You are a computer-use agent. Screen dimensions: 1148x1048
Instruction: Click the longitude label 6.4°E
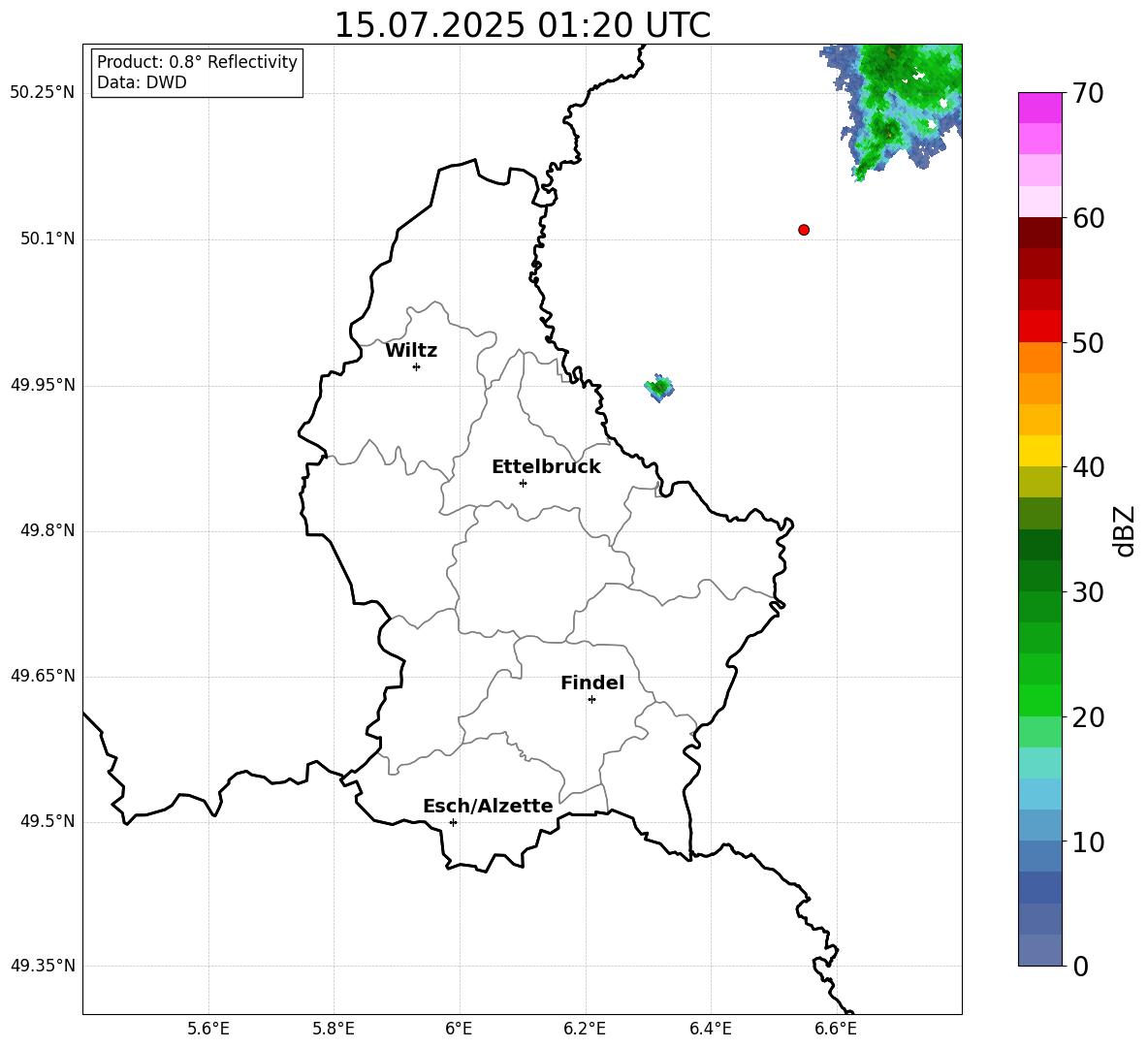tap(711, 1029)
